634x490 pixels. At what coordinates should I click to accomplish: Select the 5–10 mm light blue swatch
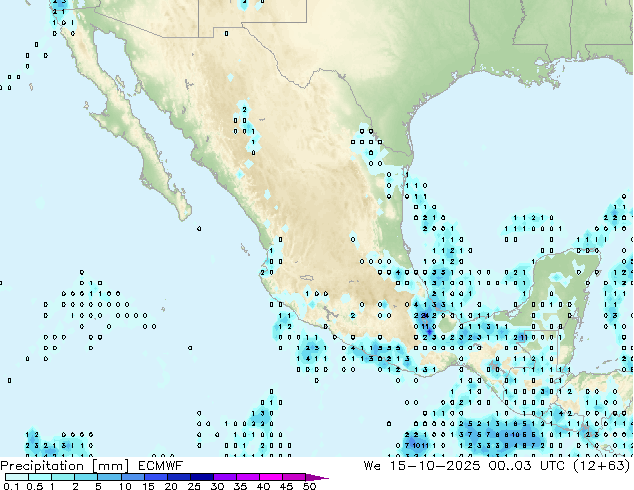(x=110, y=477)
